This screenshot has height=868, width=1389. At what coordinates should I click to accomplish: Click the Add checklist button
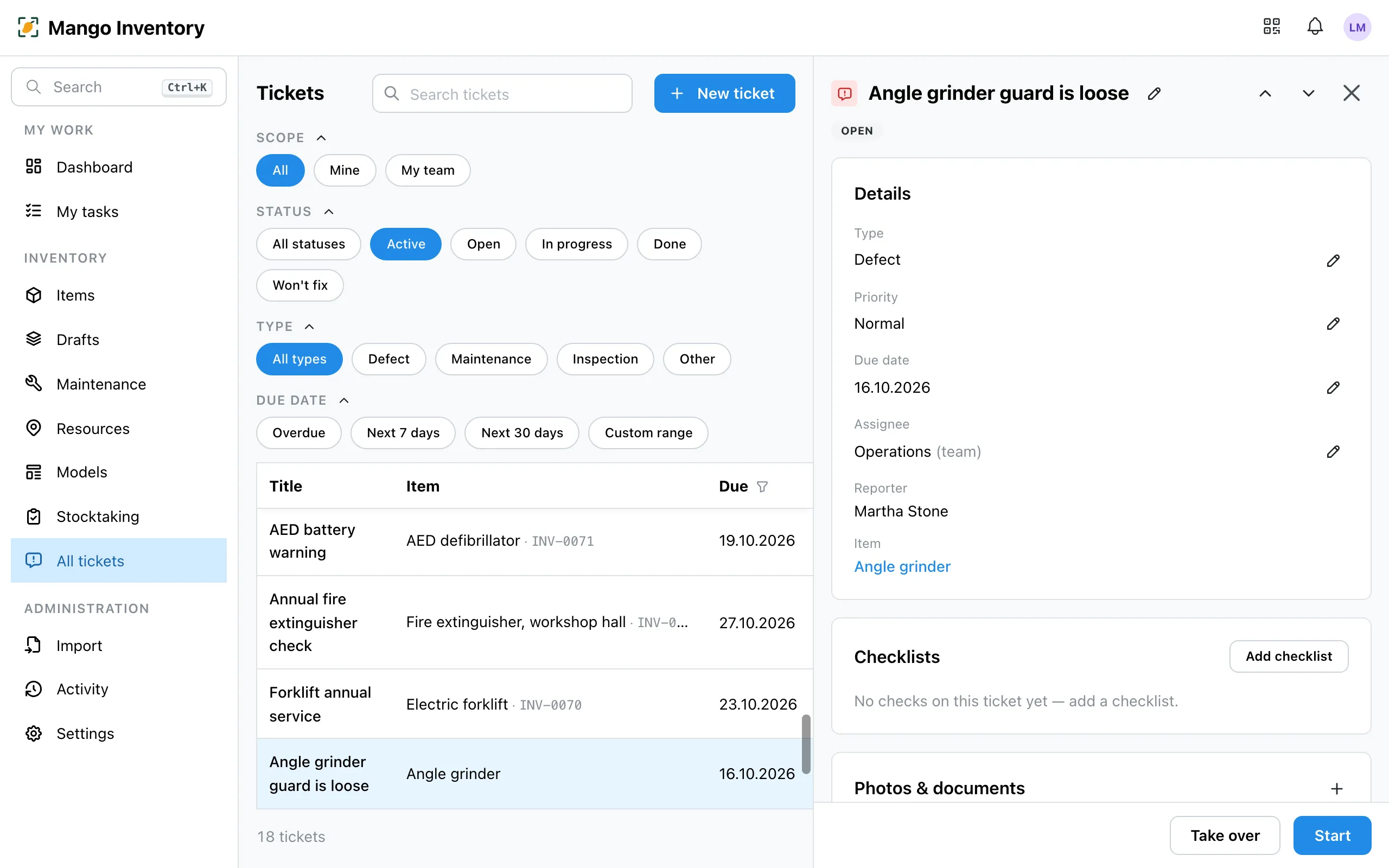click(1289, 657)
